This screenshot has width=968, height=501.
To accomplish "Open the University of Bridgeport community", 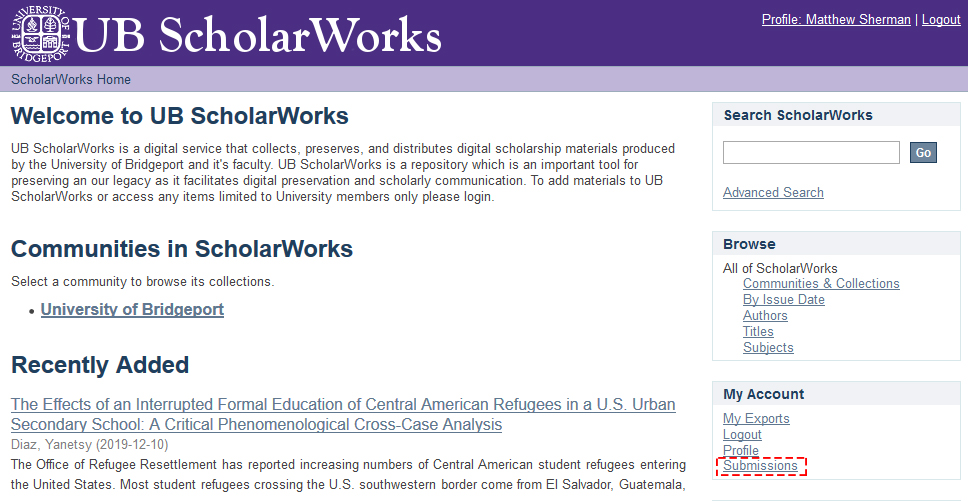I will (132, 310).
